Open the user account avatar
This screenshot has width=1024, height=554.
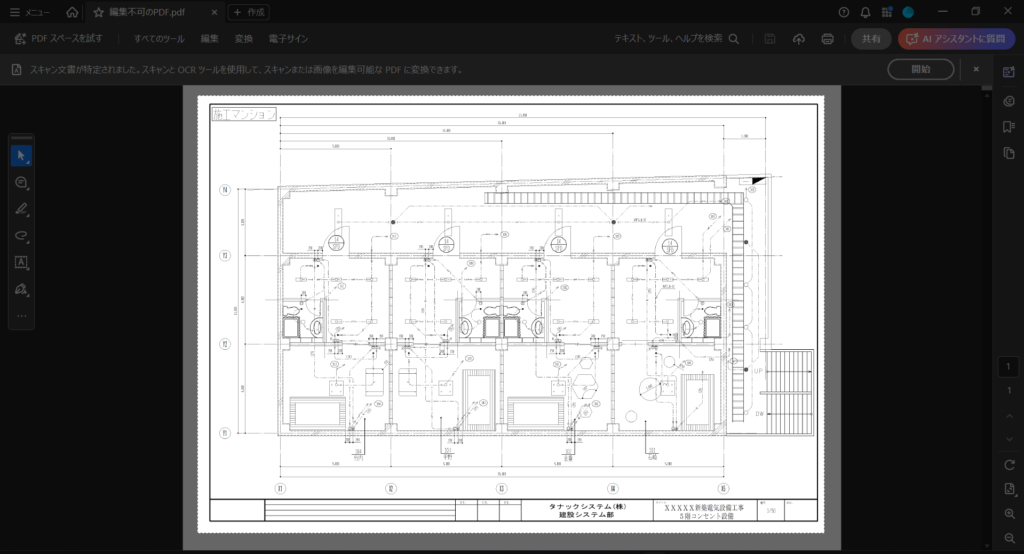[908, 12]
